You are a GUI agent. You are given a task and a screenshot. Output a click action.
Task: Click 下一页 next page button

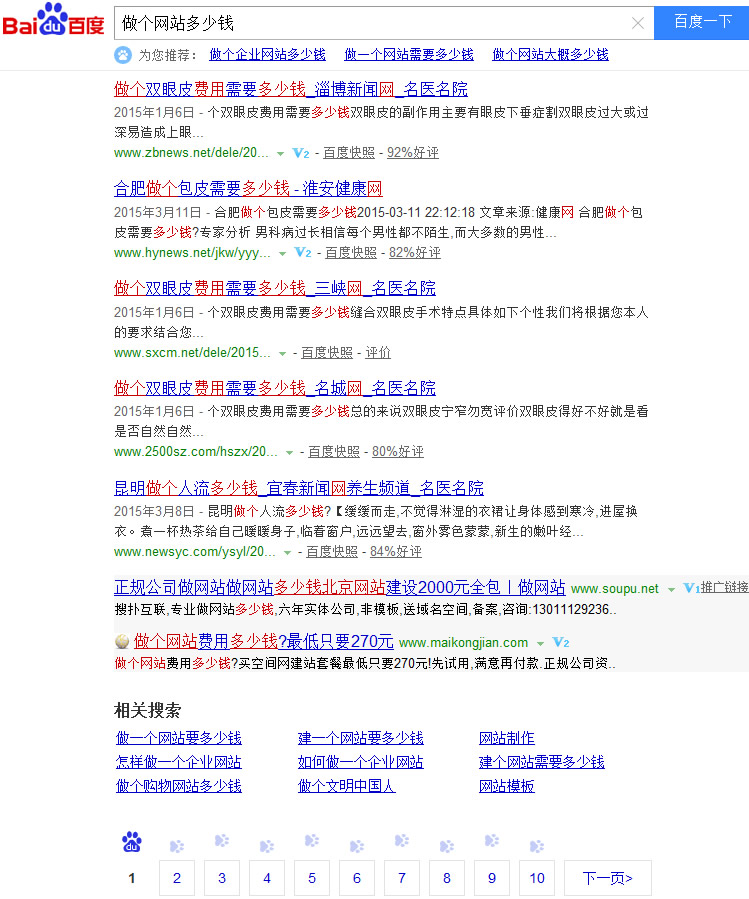[608, 878]
